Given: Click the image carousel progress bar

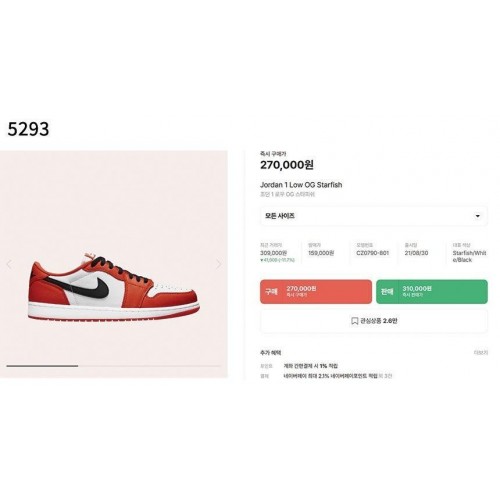Looking at the screenshot, I should 113,366.
